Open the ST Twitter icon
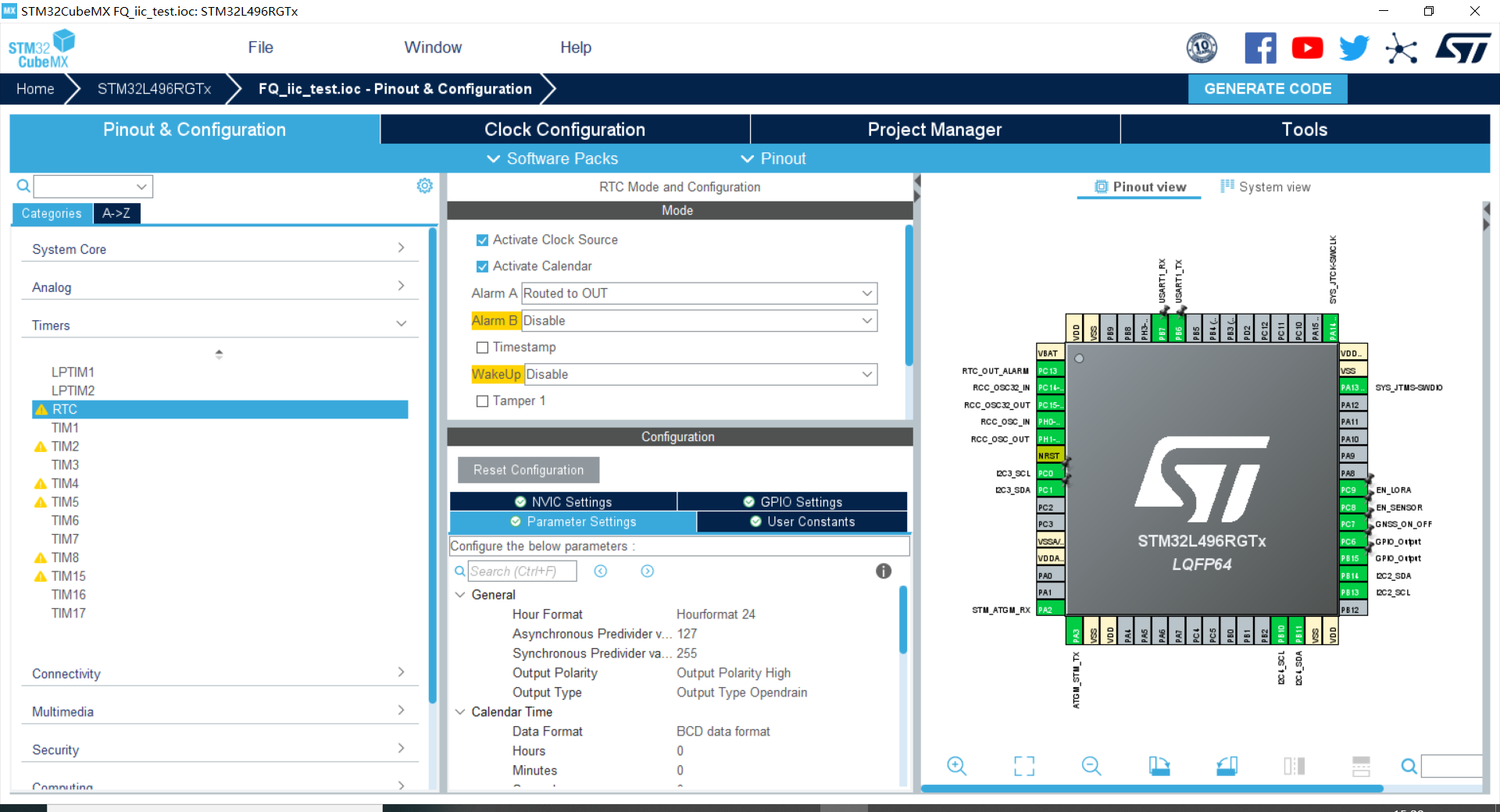 tap(1354, 48)
